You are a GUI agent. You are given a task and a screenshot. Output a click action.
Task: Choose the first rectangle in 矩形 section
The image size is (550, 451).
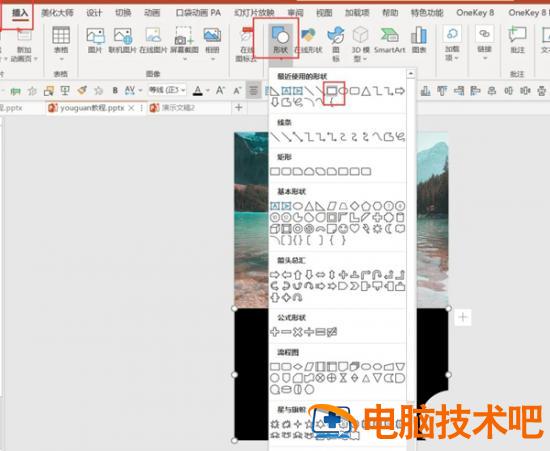(275, 171)
